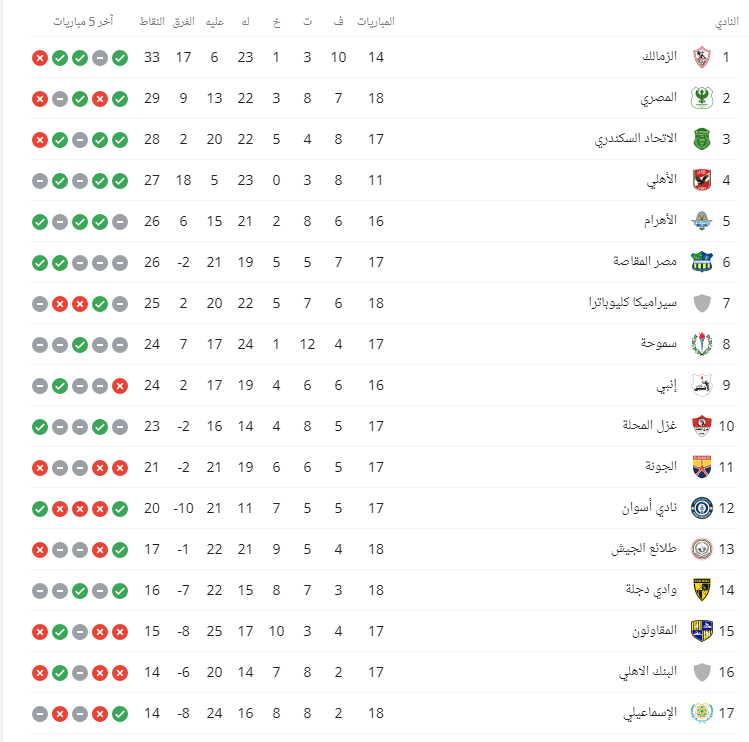Click team name طلائع الجيش
Viewport: 749px width, 742px height.
(x=644, y=548)
